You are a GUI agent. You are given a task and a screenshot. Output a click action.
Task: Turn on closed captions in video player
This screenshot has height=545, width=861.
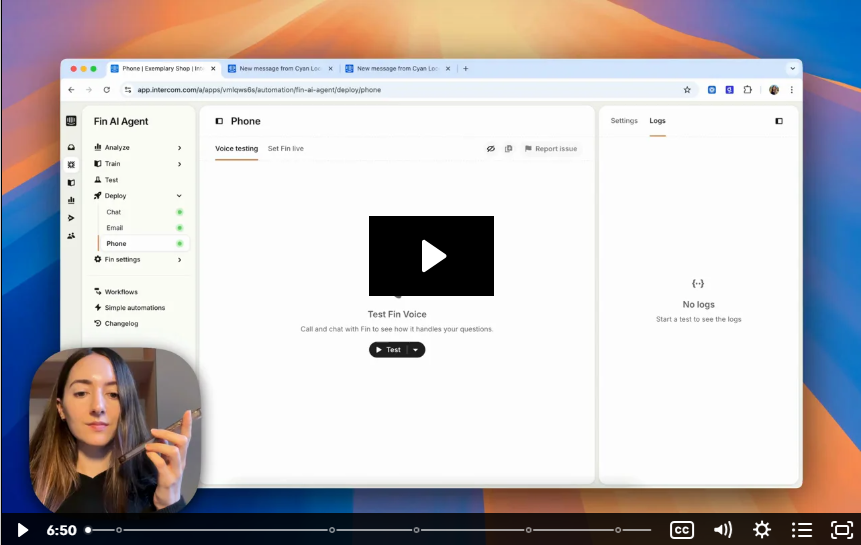tap(682, 530)
